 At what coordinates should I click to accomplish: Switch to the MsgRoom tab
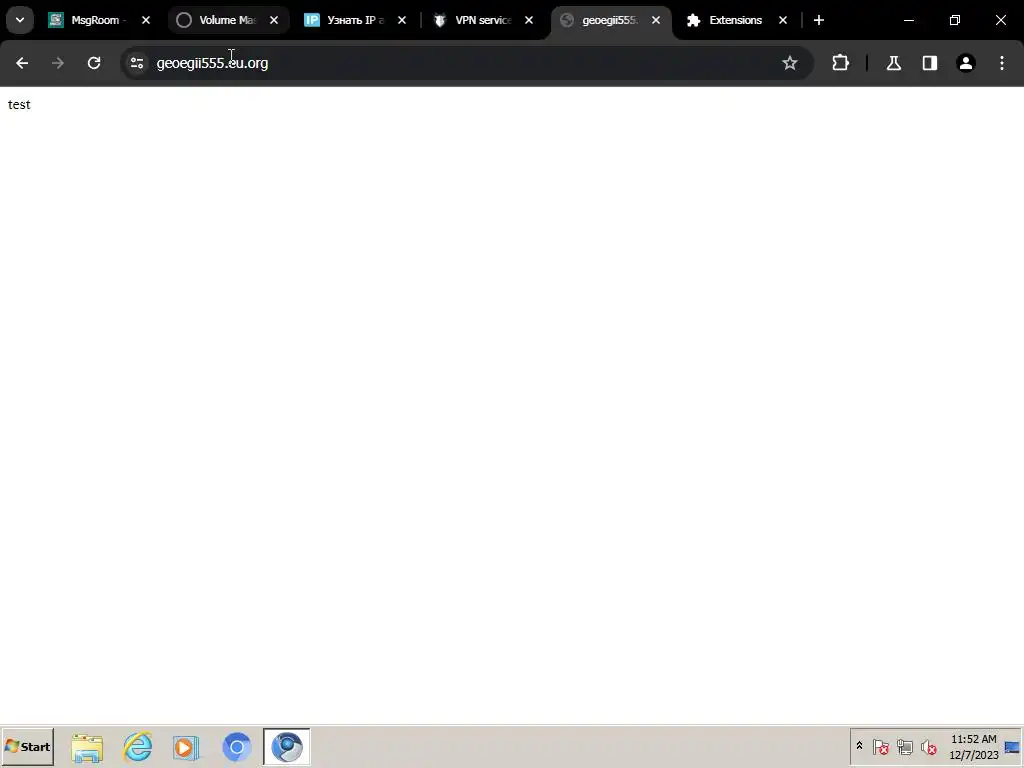(x=99, y=20)
